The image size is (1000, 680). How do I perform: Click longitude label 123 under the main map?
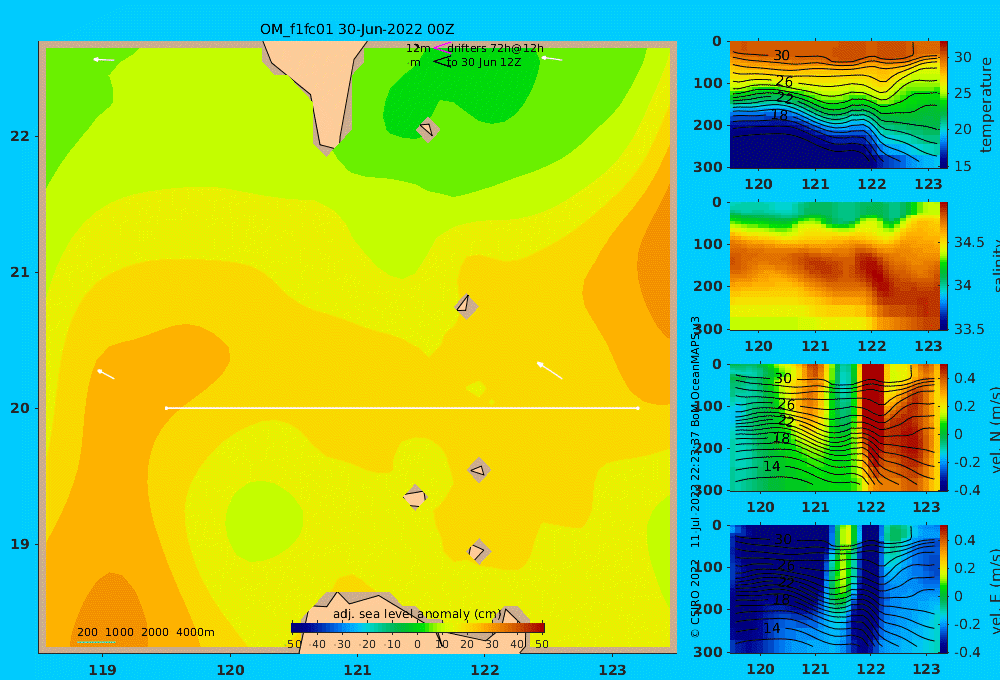[x=613, y=670]
